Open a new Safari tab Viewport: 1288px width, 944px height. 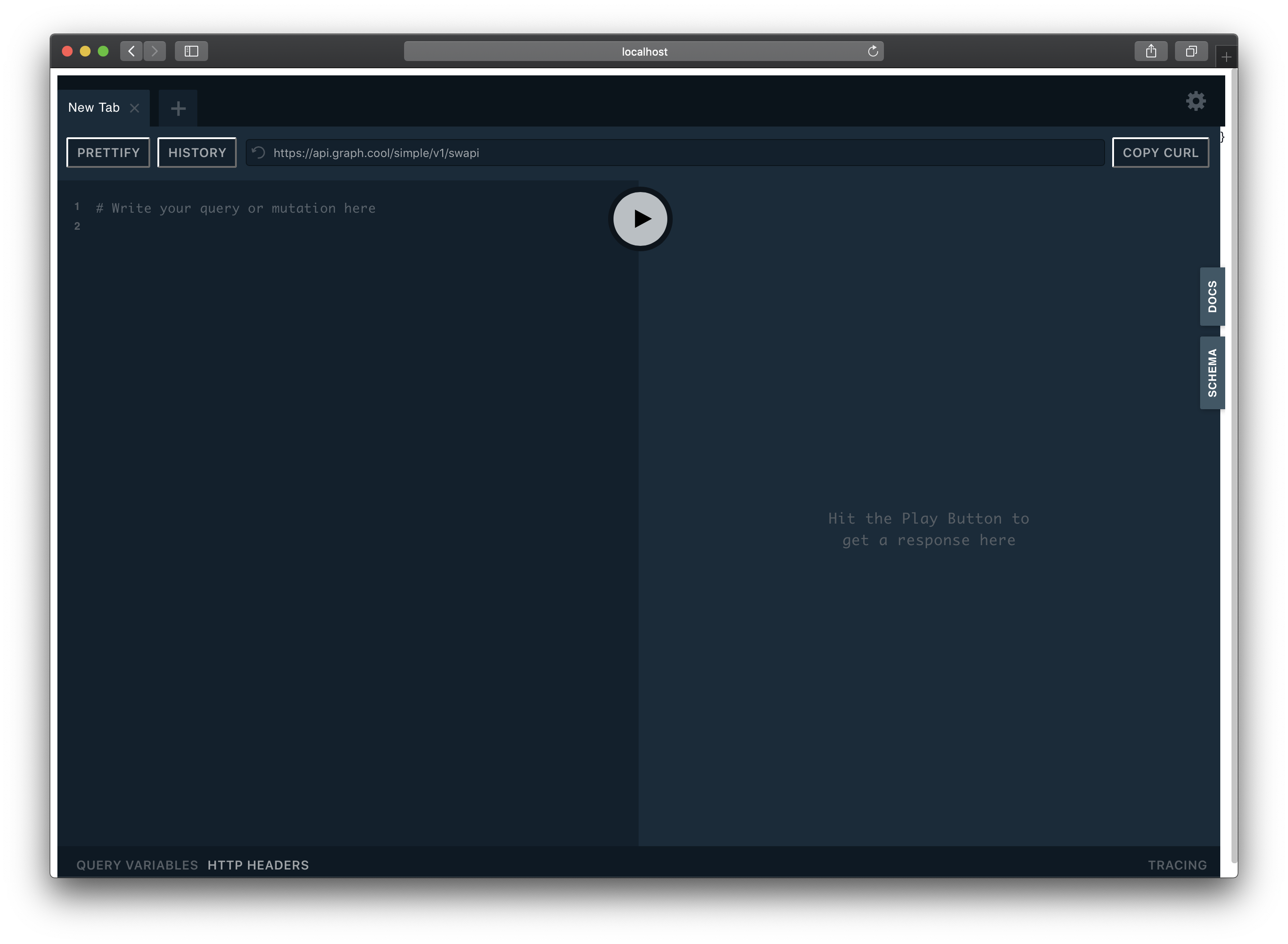click(1226, 57)
